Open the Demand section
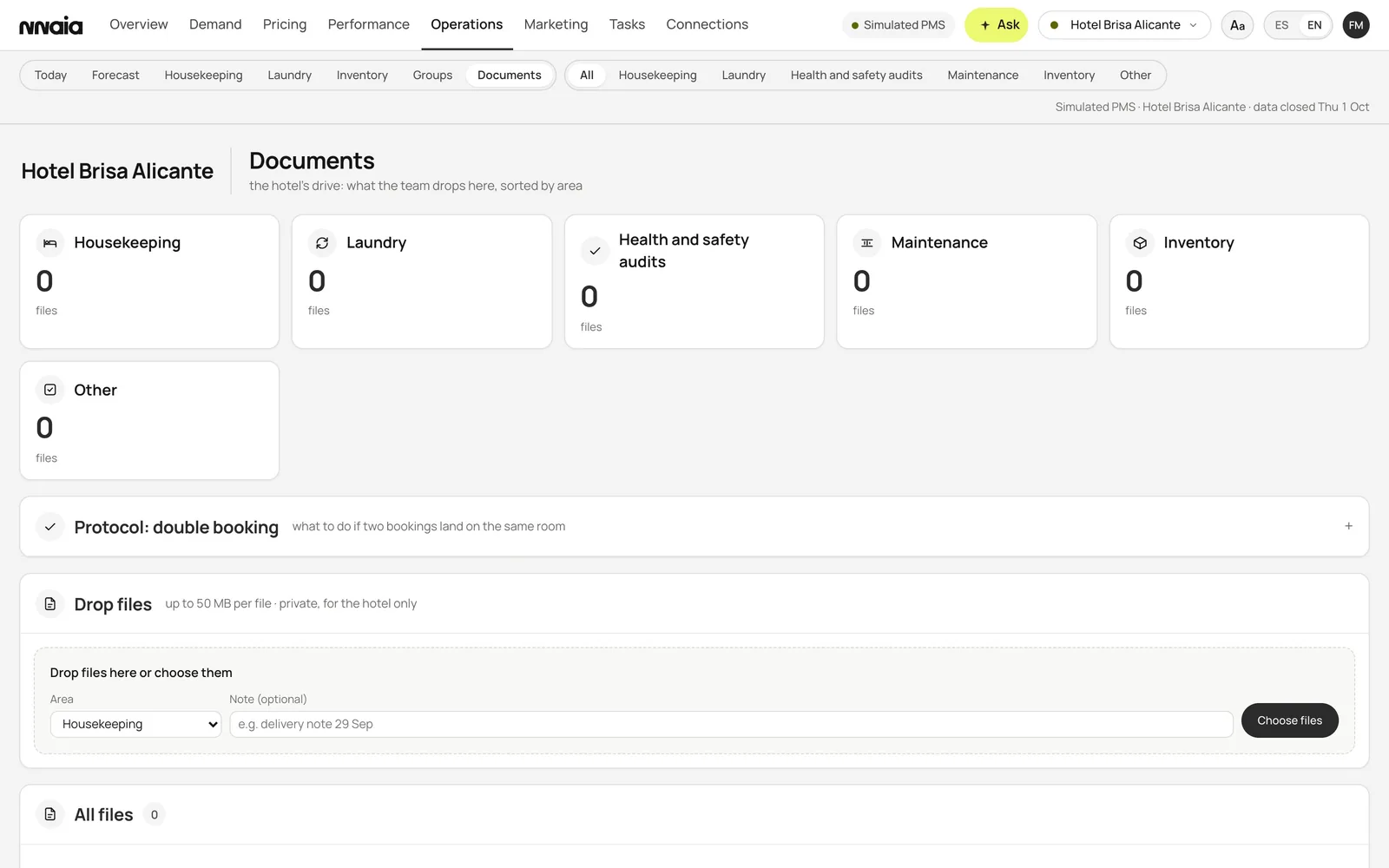This screenshot has width=1389, height=868. pyautogui.click(x=215, y=24)
